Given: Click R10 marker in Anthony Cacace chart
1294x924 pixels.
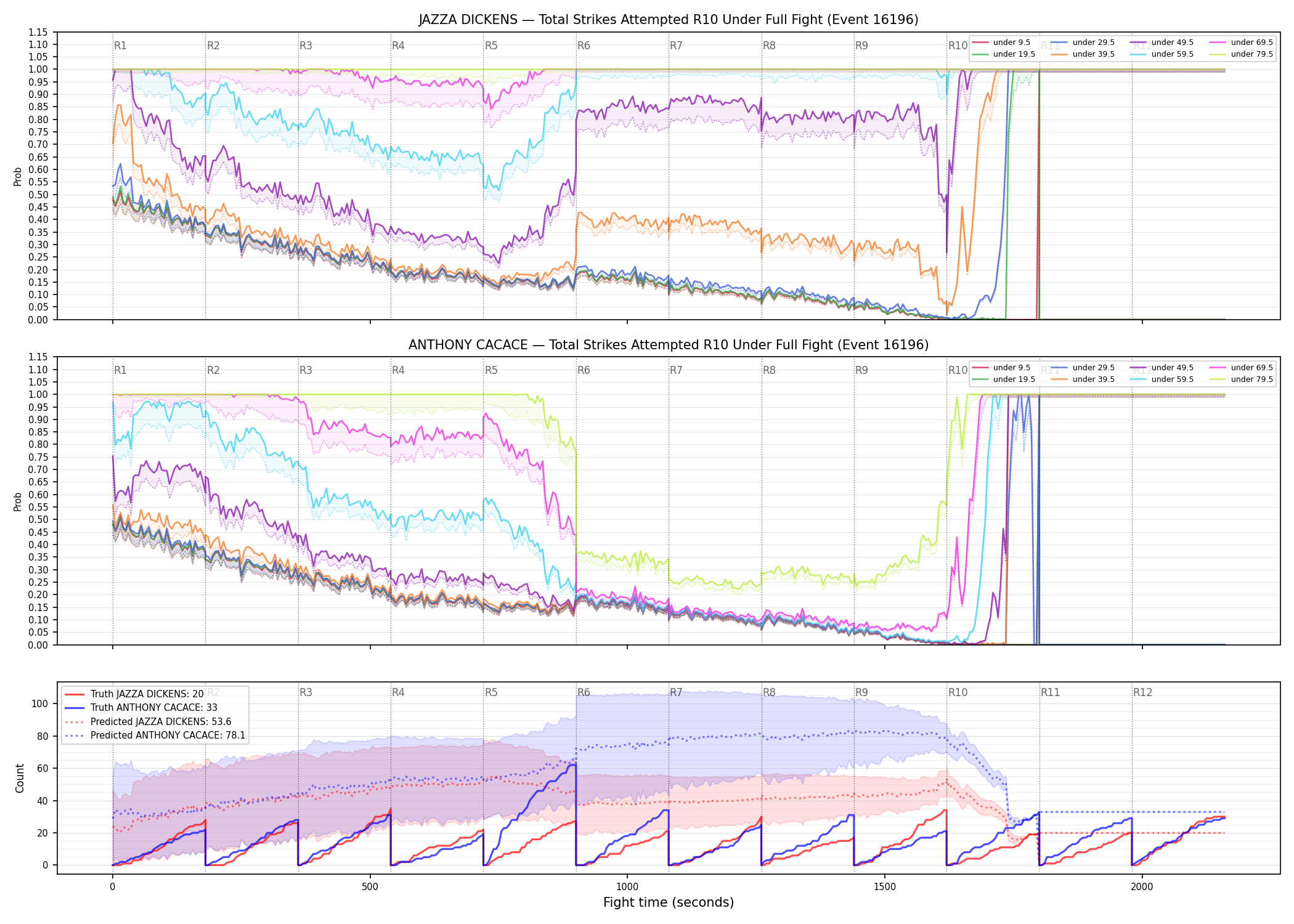Looking at the screenshot, I should point(958,370).
